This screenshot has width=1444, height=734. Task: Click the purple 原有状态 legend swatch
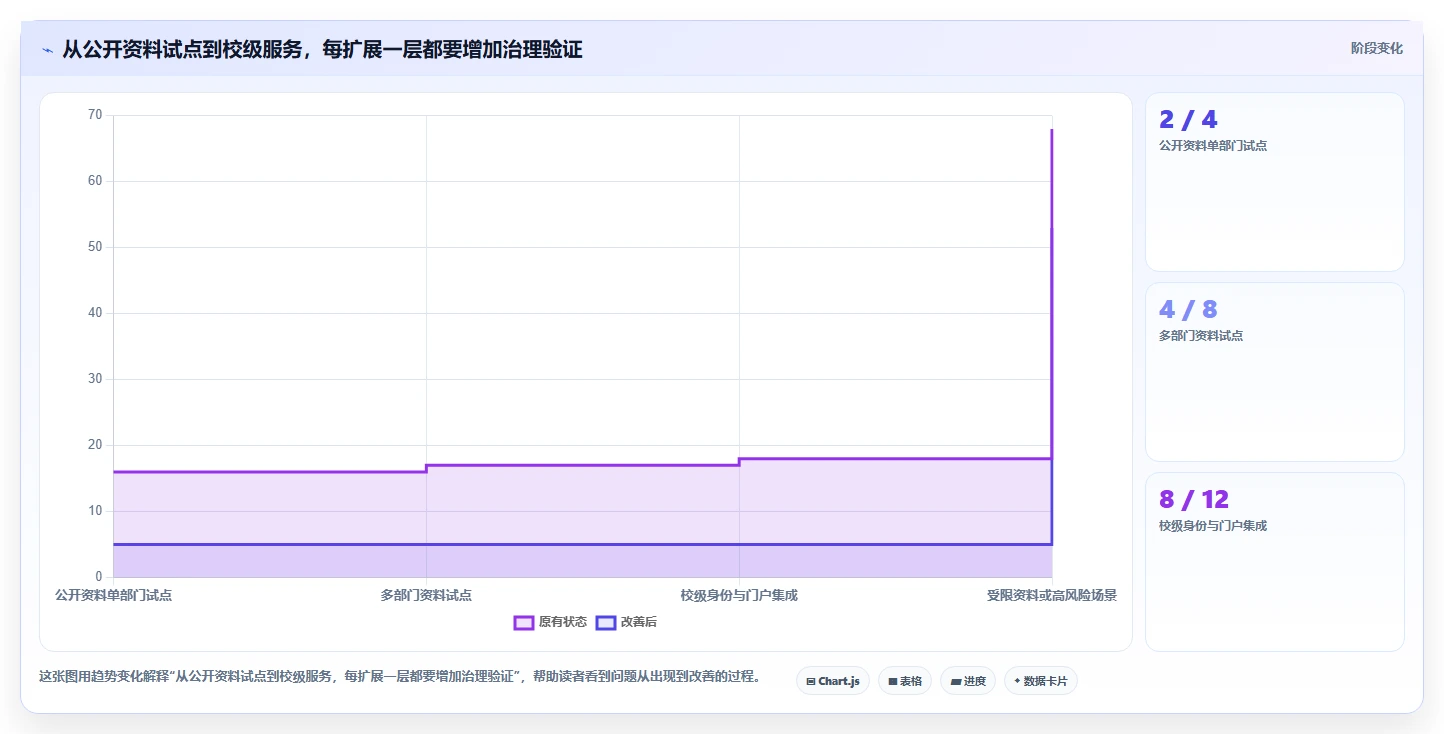pyautogui.click(x=523, y=622)
